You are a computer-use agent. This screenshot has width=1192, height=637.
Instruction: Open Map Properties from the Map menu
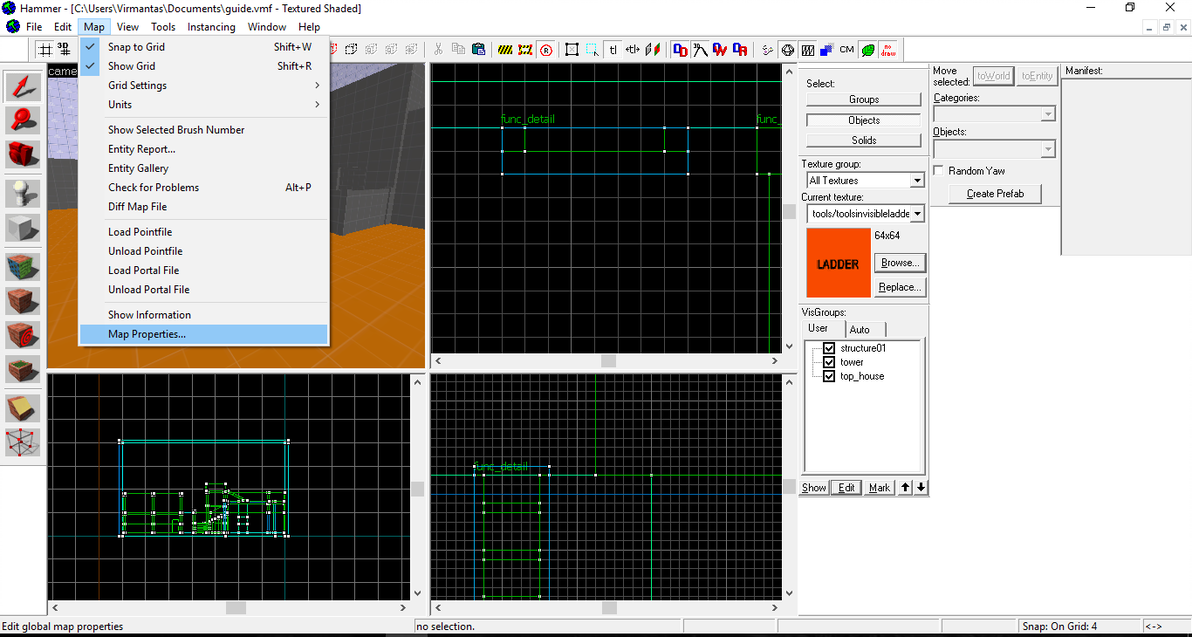click(147, 334)
